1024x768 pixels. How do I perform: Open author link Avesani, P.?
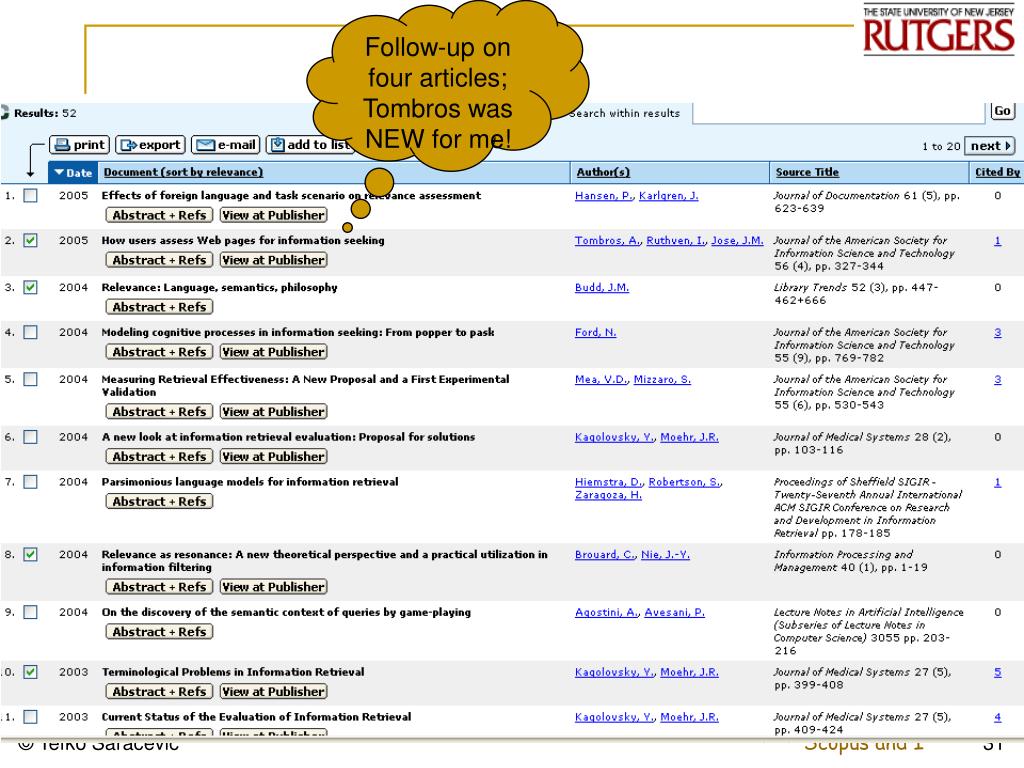click(x=675, y=613)
